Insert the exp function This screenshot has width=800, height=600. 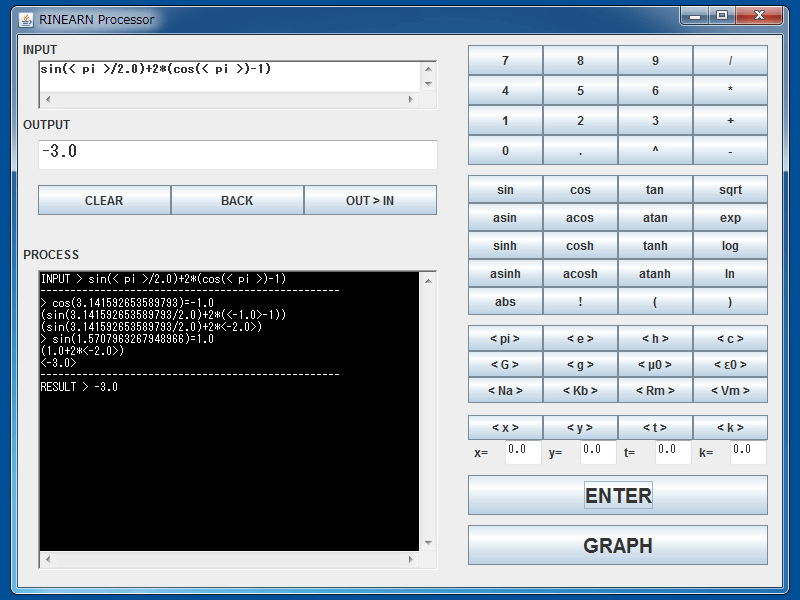pyautogui.click(x=730, y=218)
